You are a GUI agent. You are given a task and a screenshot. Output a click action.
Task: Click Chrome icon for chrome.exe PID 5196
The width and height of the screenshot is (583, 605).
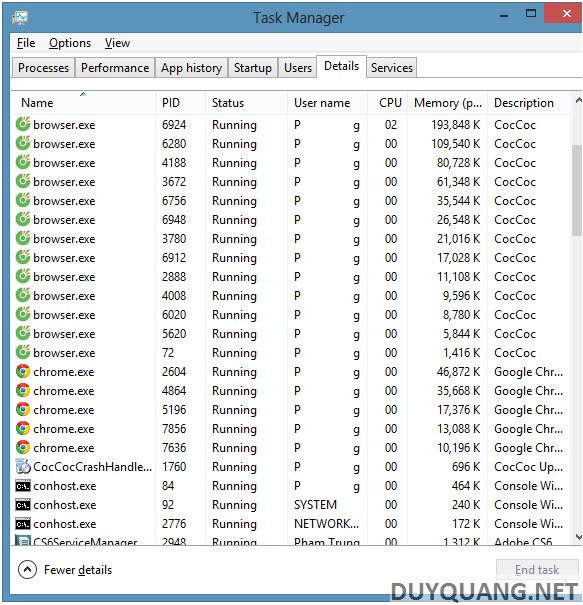pos(23,409)
